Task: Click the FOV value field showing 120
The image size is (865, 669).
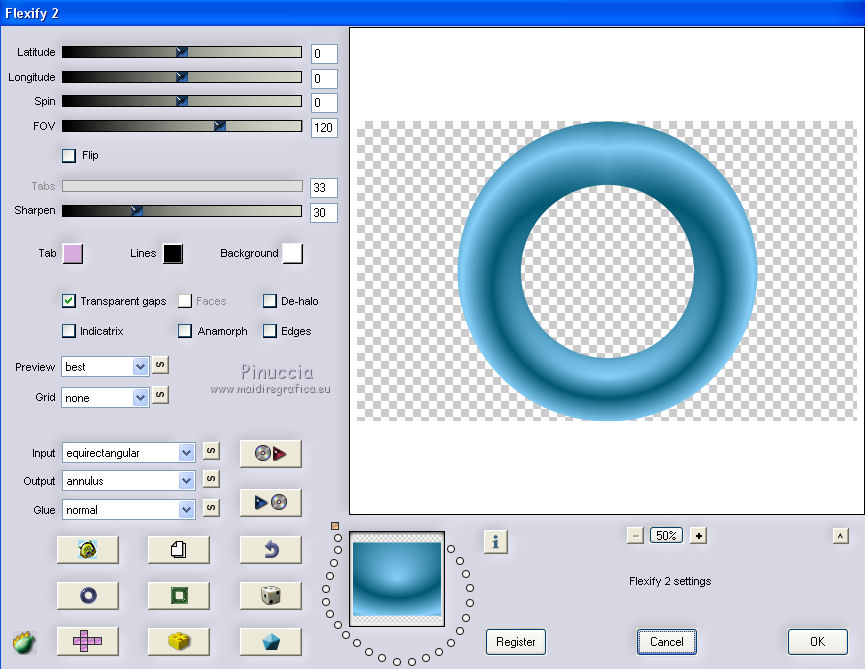Action: coord(324,127)
